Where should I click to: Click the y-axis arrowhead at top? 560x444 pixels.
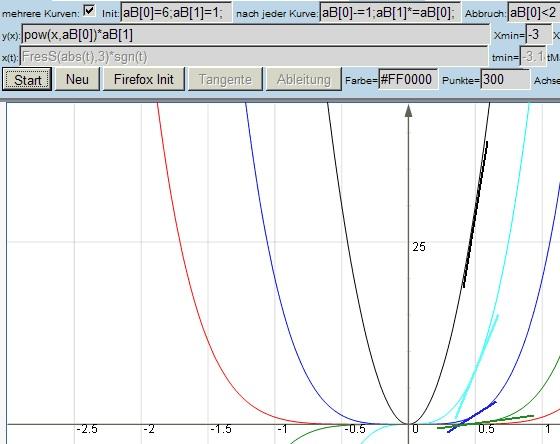[408, 111]
